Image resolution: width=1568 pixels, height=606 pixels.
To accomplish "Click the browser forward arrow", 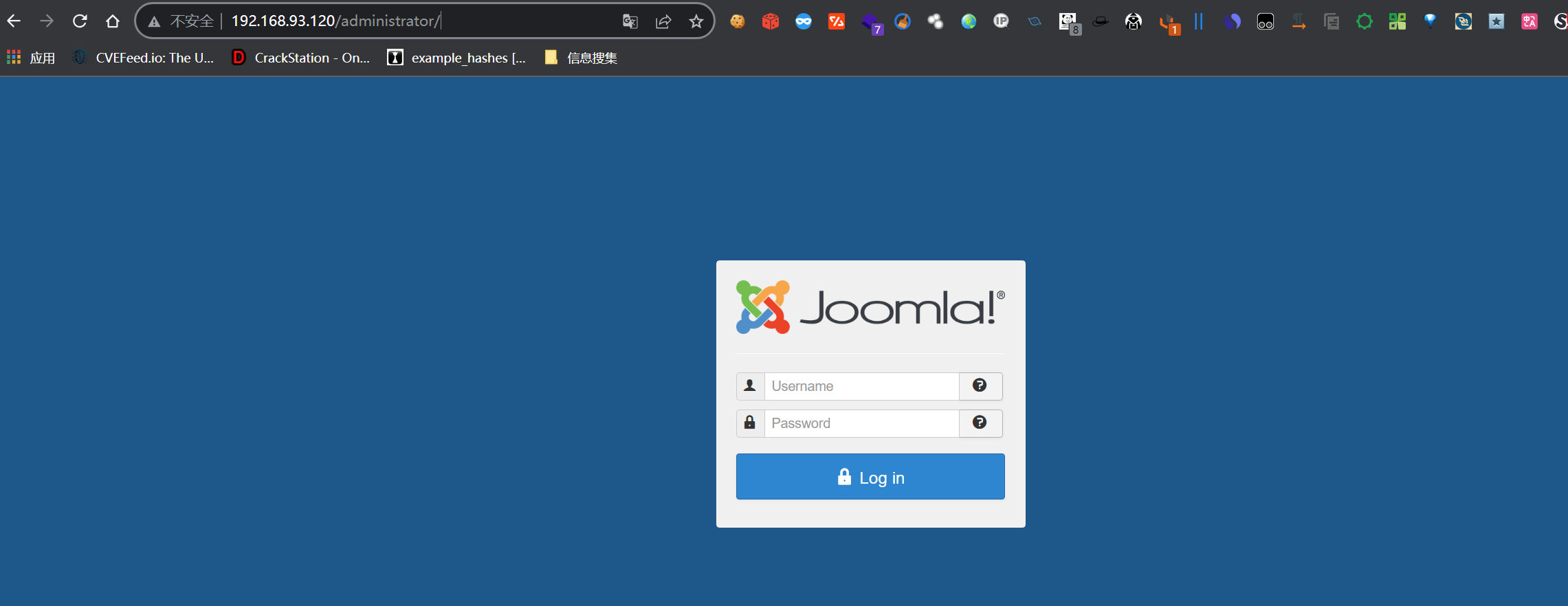I will [47, 21].
